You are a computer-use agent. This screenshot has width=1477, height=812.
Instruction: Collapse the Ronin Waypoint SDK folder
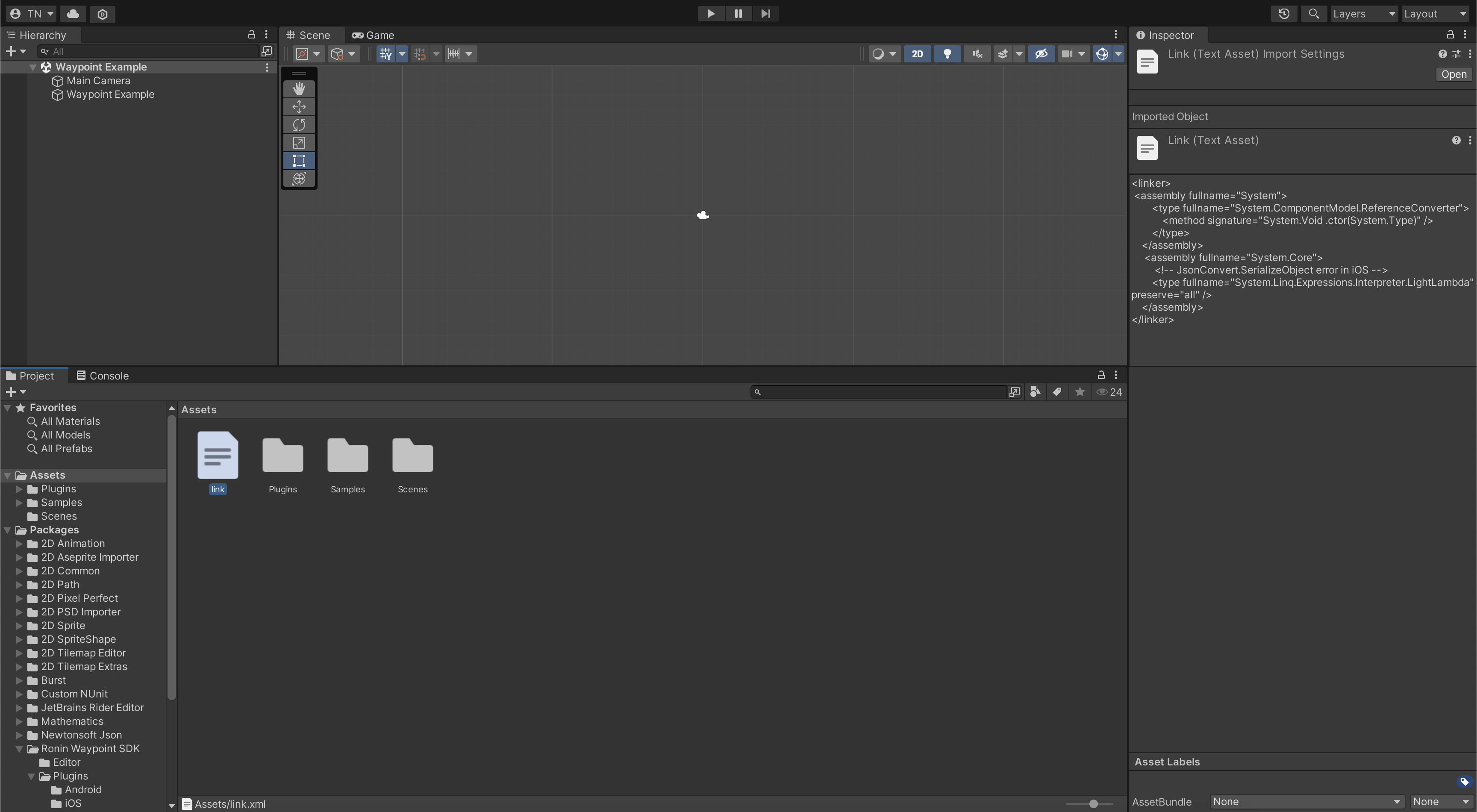click(x=20, y=748)
